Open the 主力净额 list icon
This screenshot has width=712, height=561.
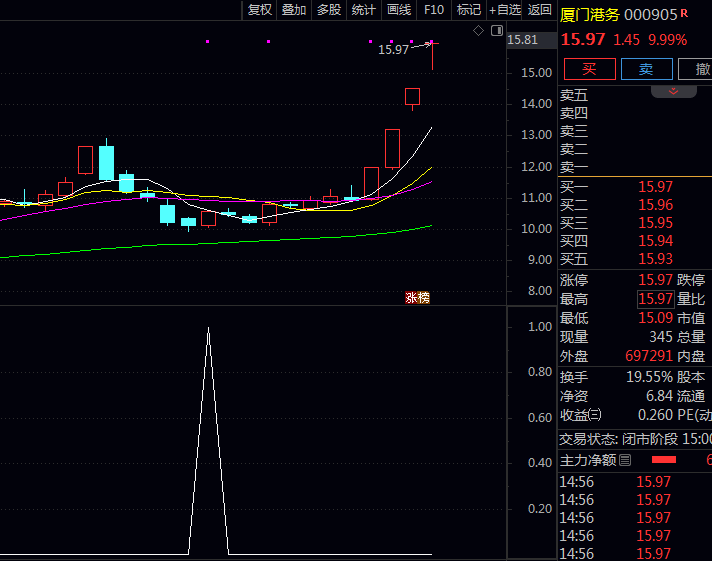tap(625, 461)
